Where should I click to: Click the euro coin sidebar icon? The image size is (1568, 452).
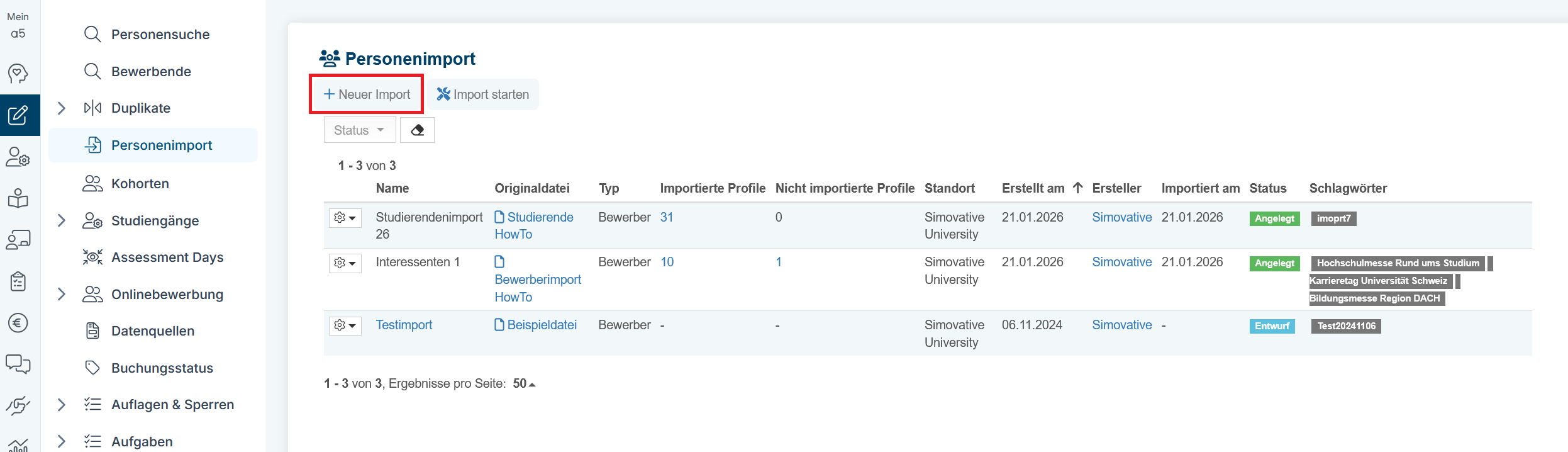tap(18, 323)
